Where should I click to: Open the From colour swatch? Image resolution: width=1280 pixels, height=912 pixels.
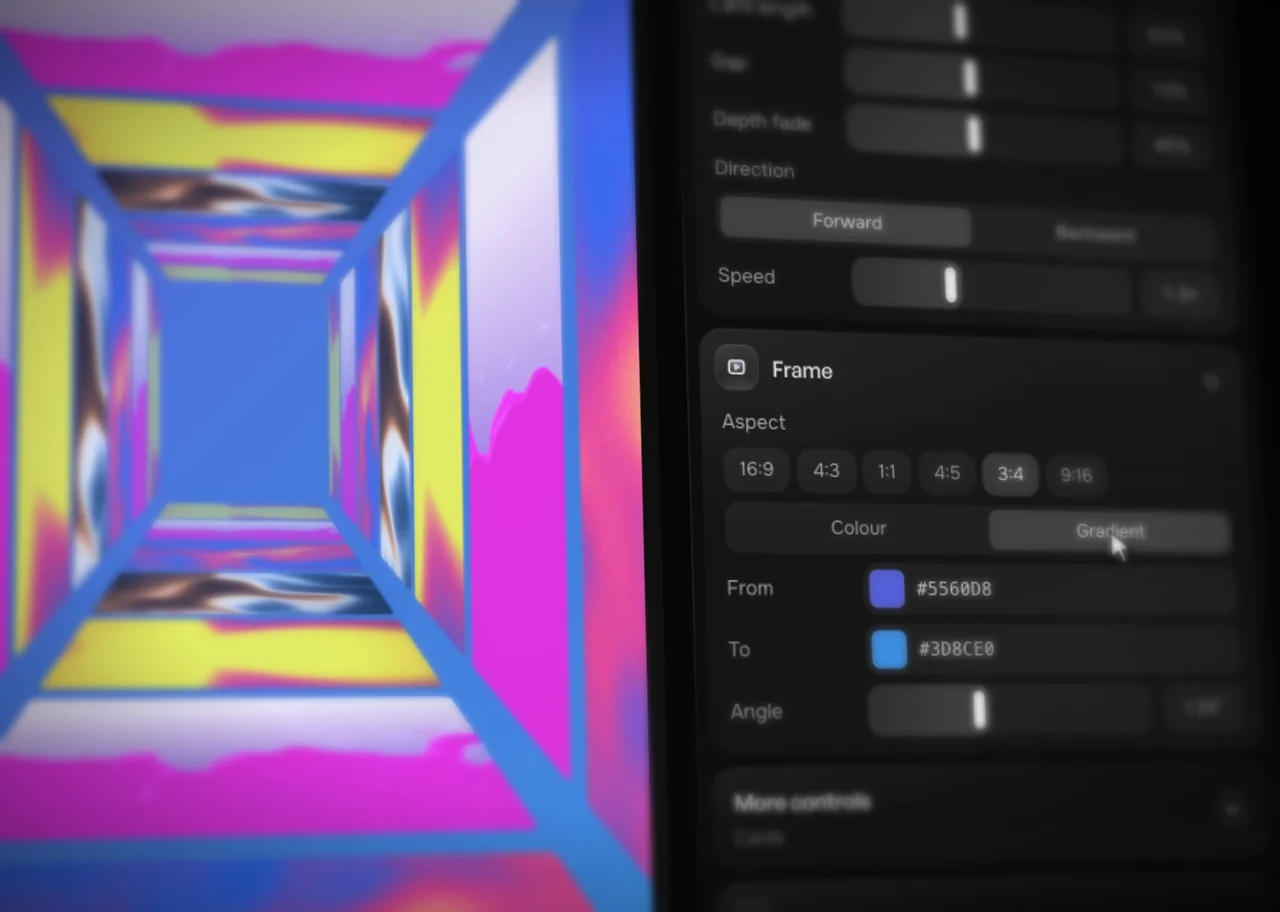887,589
